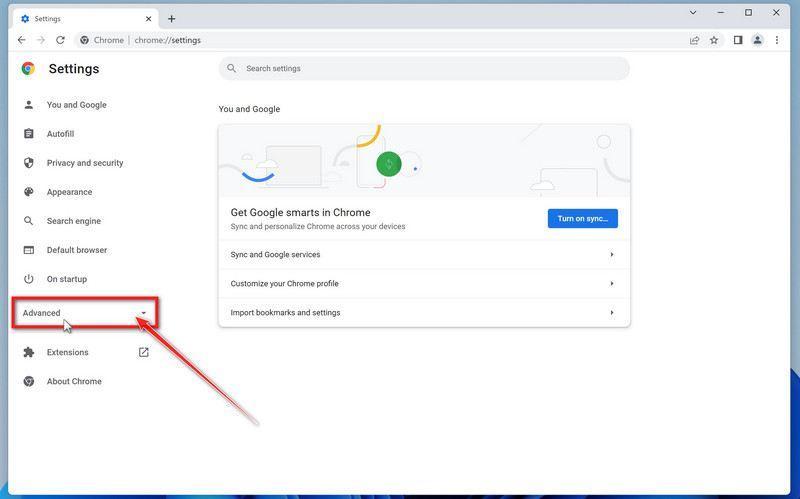
Task: Click the You and Google person icon
Action: click(29, 105)
